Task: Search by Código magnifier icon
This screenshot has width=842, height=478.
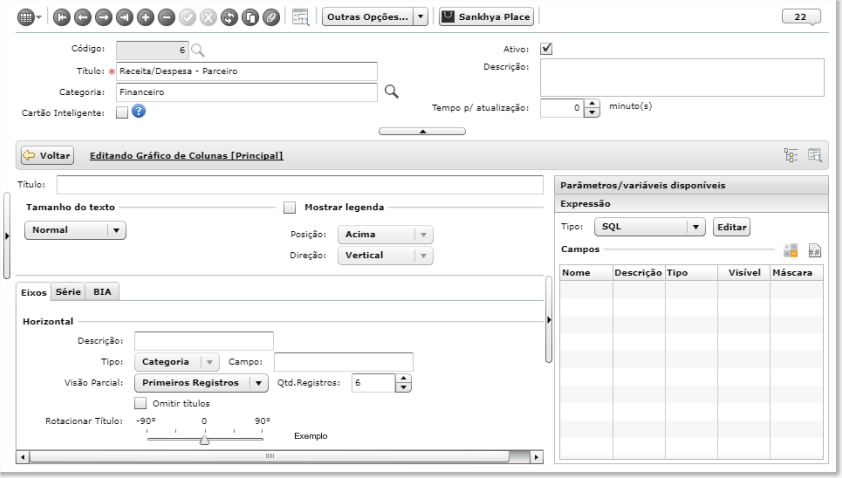Action: 198,50
